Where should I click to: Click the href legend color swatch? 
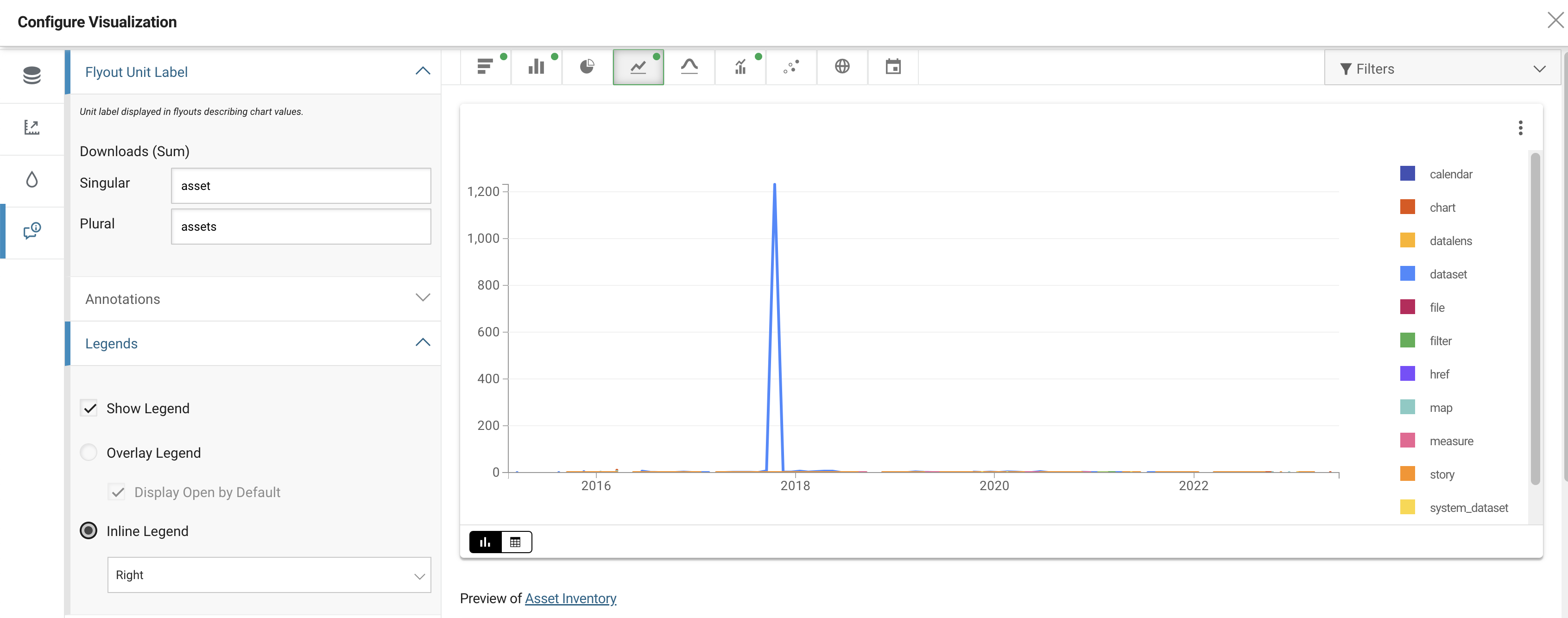1407,373
